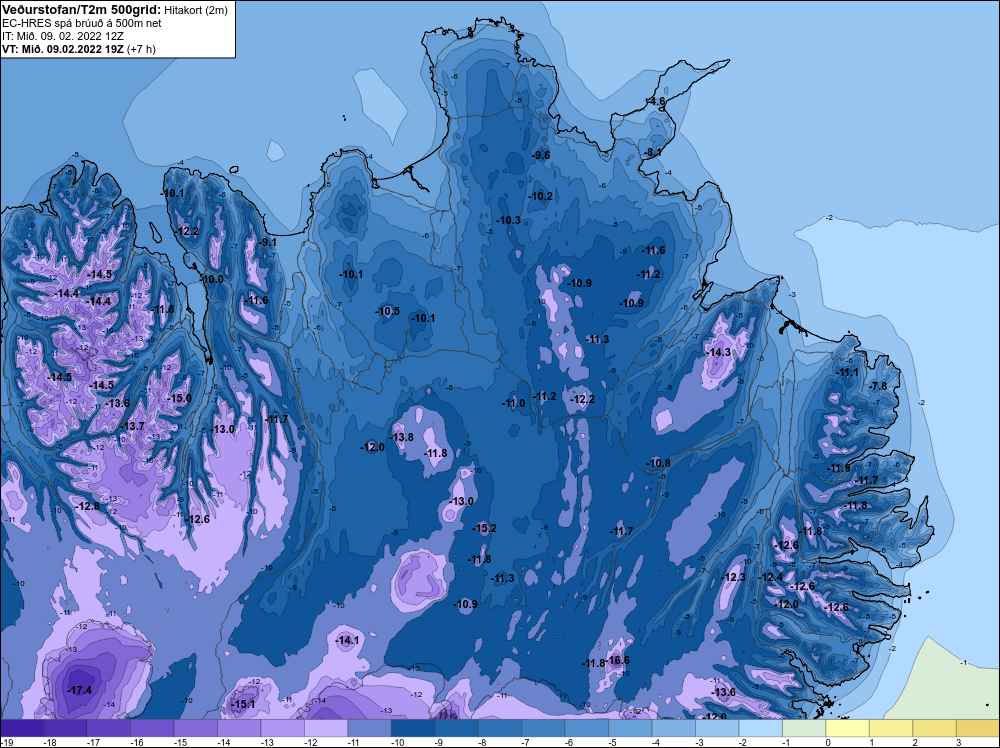Screen dimensions: 1000x748
Task: Click the -17.4 temperature value on the map
Action: 80,691
